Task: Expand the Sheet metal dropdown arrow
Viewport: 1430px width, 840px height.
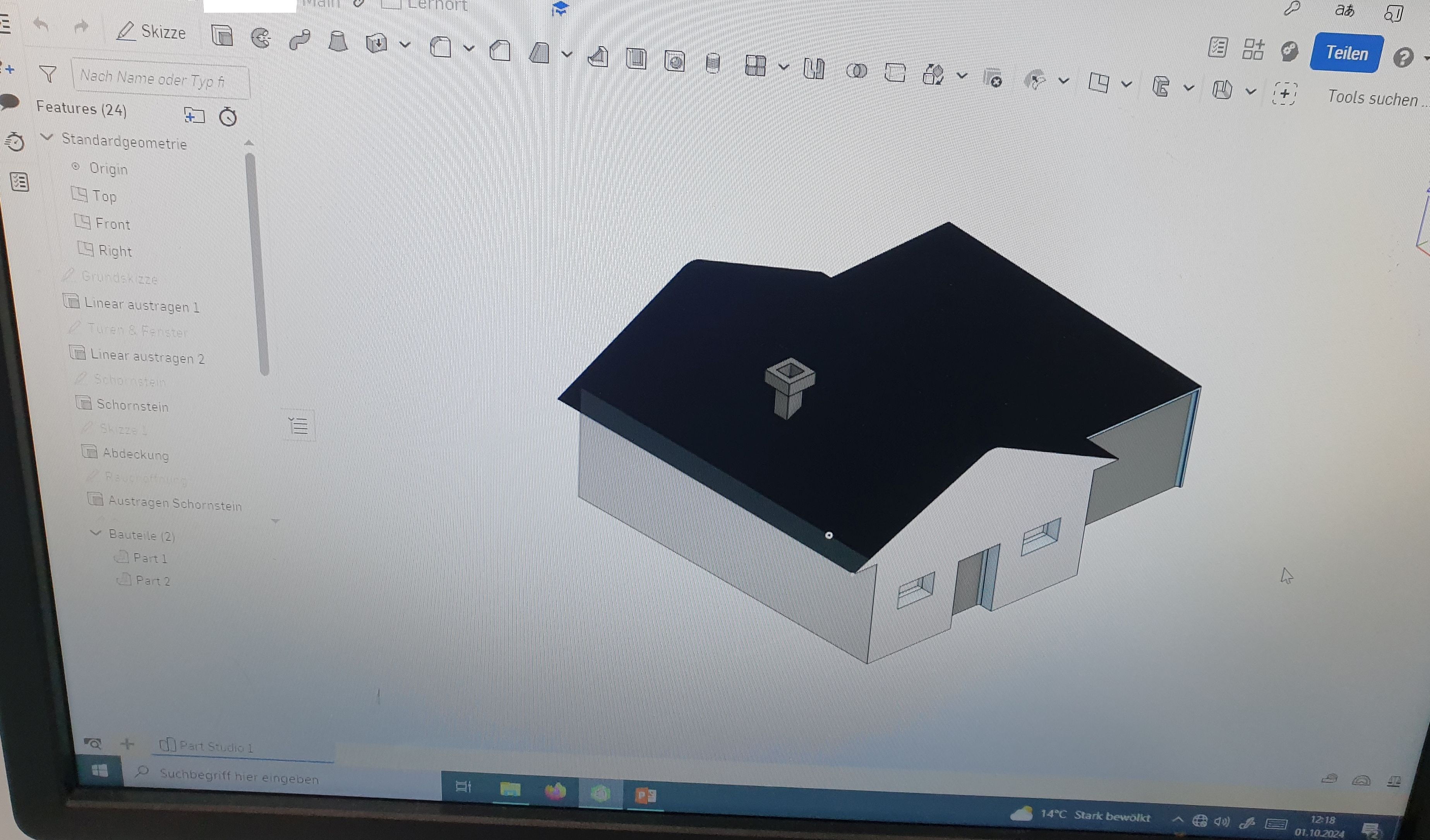Action: (x=1250, y=91)
